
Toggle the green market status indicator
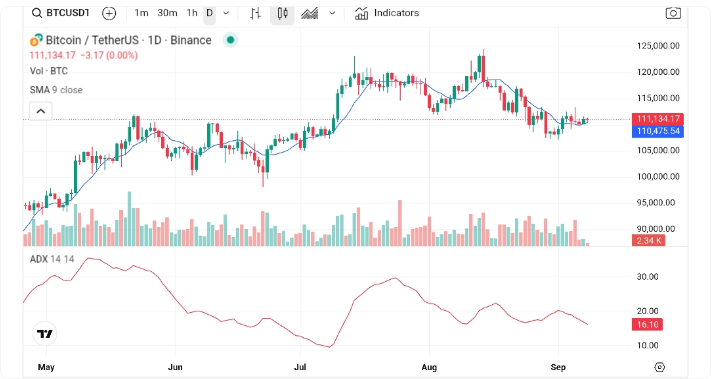(230, 40)
